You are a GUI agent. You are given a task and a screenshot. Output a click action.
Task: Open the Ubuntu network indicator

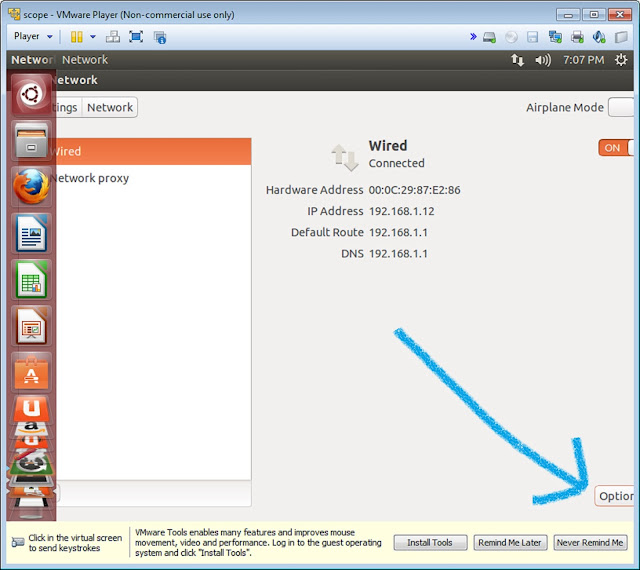click(x=518, y=60)
